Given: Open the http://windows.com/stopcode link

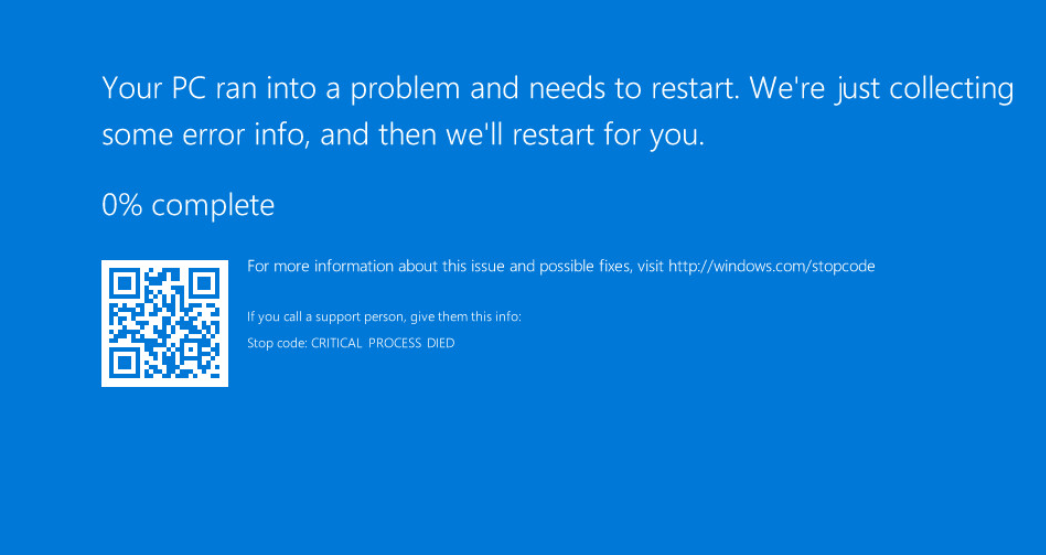Looking at the screenshot, I should (x=771, y=266).
